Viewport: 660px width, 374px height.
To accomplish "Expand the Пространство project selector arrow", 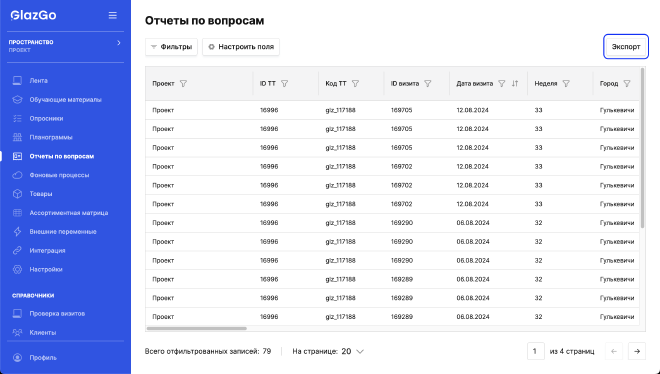I will click(x=119, y=43).
